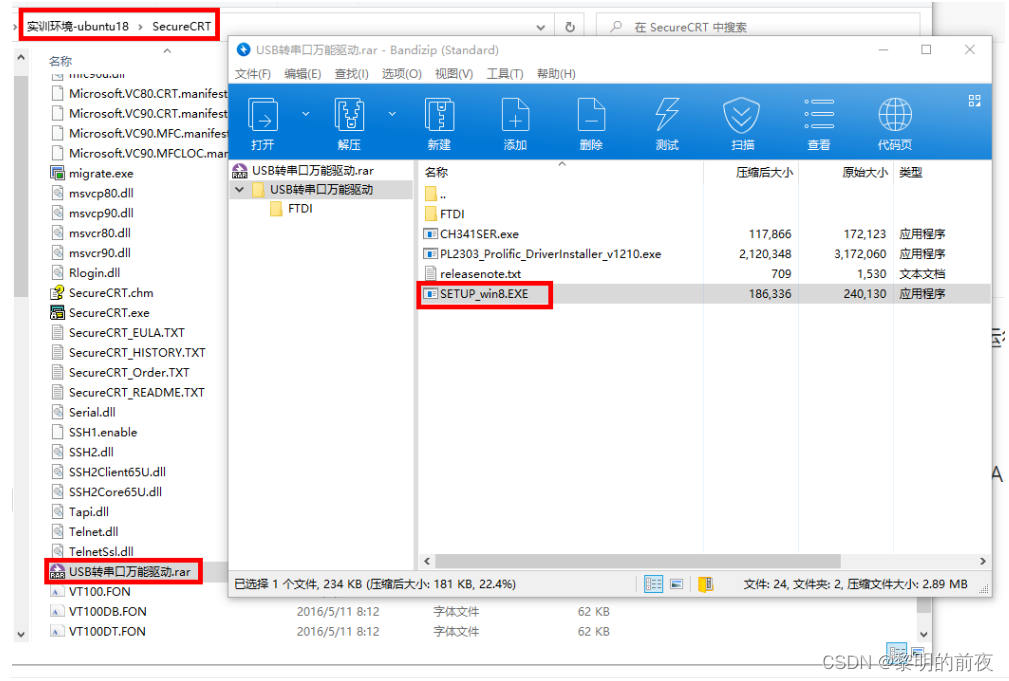Click the horizontal scrollbar right arrow
This screenshot has width=1009, height=681.
(x=983, y=561)
